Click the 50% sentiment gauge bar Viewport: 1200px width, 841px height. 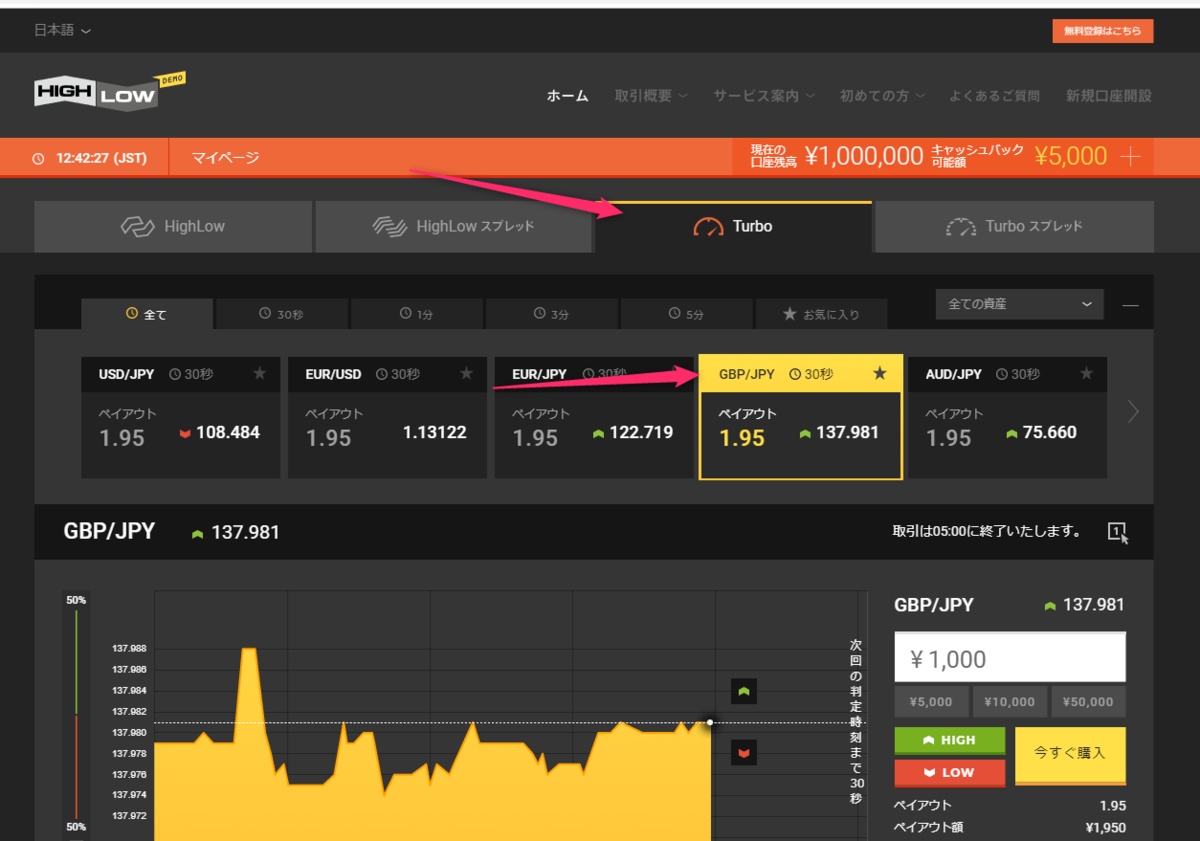point(76,714)
